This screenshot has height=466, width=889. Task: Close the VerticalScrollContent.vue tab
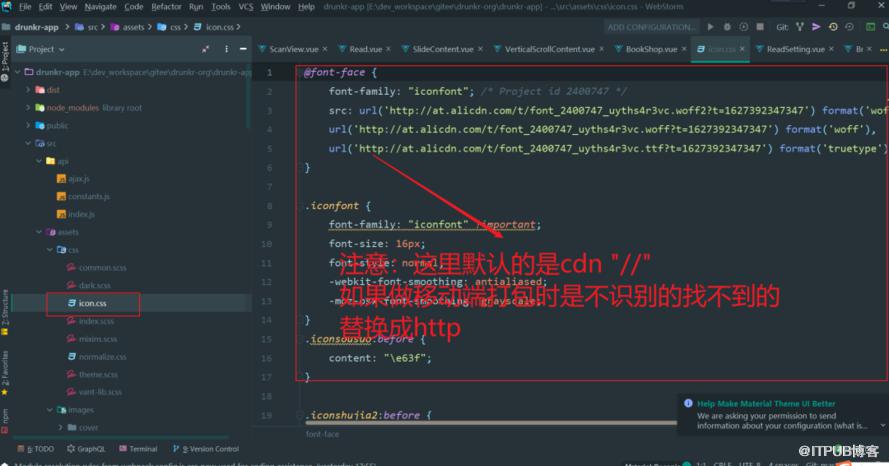(602, 49)
